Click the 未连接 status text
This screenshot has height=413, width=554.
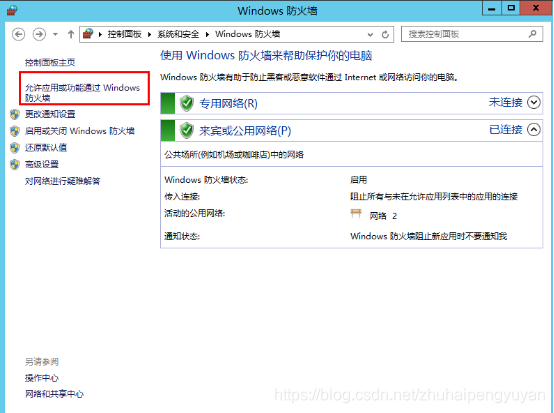506,102
